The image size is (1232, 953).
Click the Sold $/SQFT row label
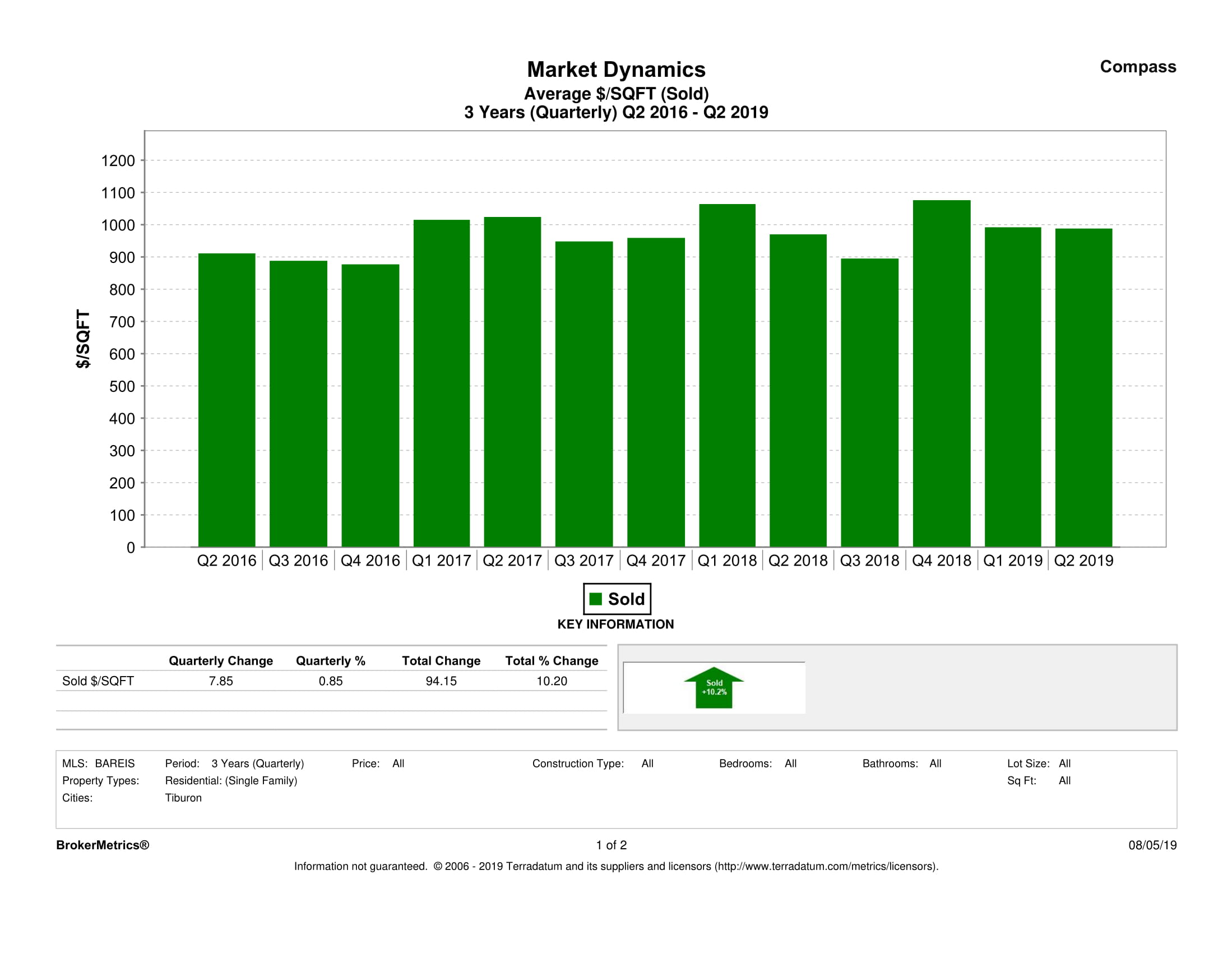point(98,681)
